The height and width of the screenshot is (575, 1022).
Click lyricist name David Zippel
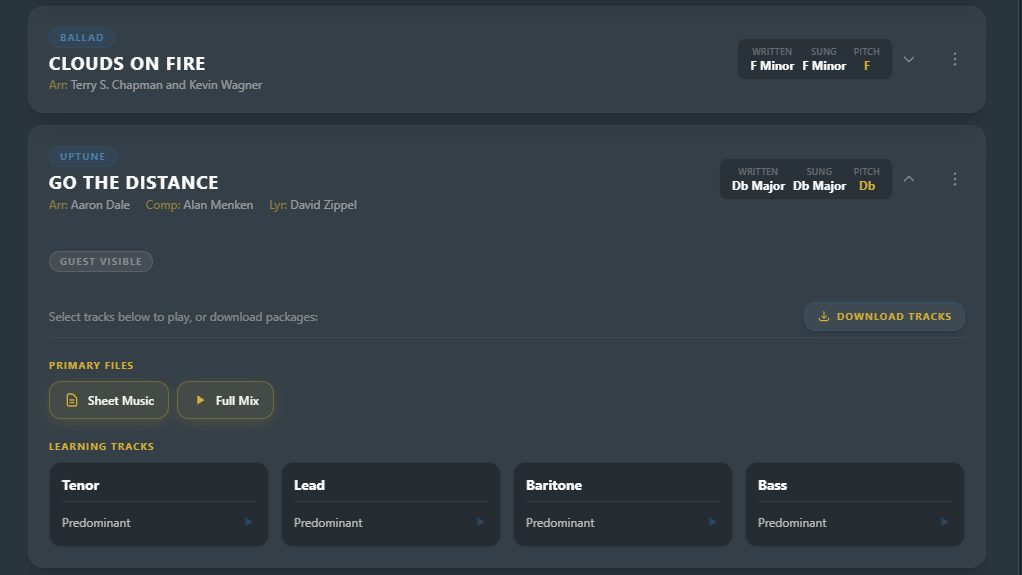[323, 205]
